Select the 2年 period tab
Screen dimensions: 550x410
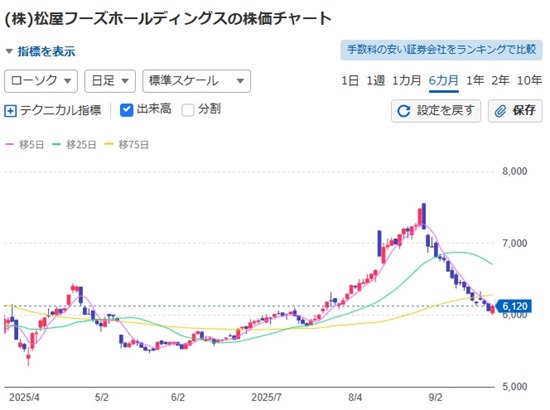tap(500, 81)
